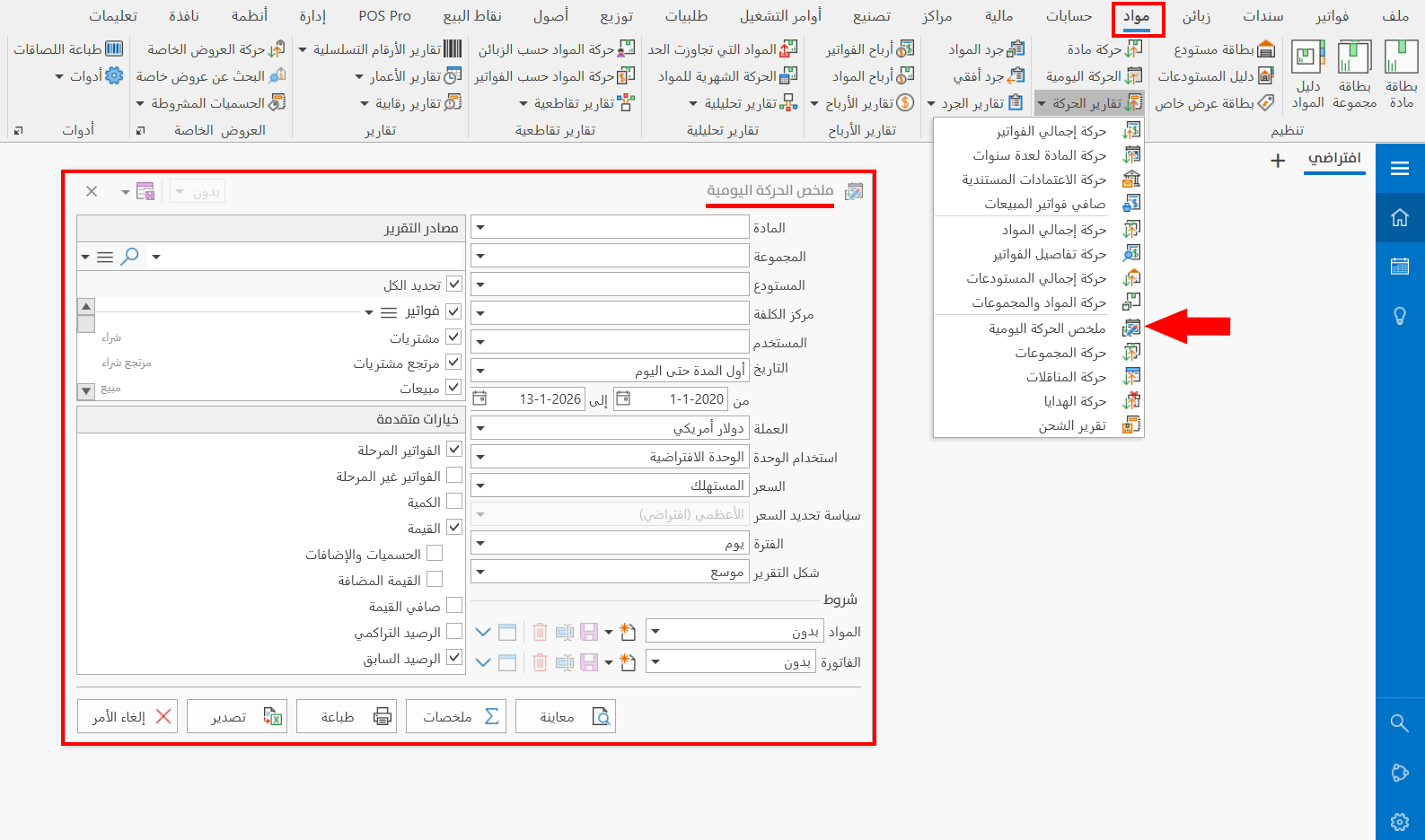1425x840 pixels.
Task: Click معاينة preview button
Action: (x=566, y=716)
